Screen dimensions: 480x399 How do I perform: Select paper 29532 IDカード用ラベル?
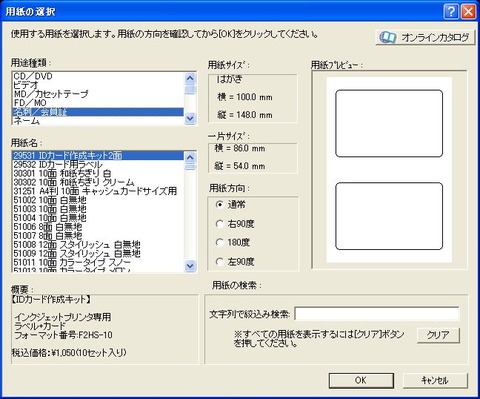point(98,164)
